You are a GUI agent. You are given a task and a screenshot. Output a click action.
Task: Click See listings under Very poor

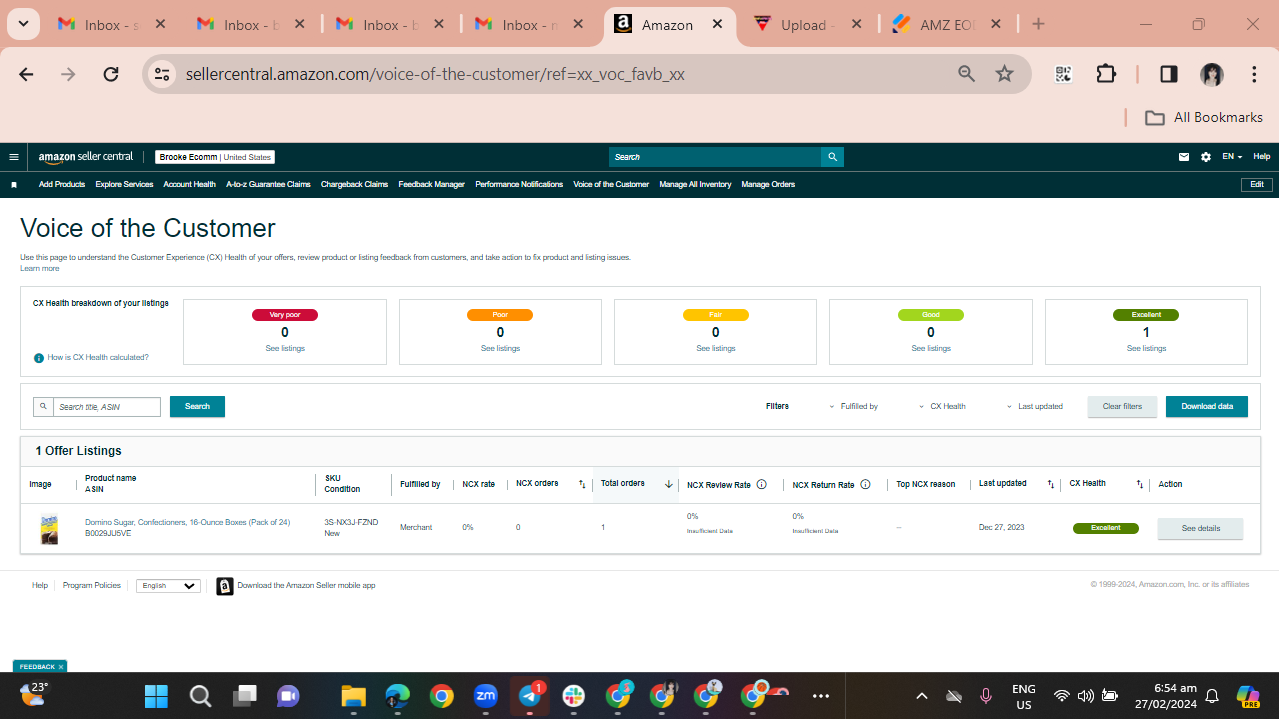(285, 349)
